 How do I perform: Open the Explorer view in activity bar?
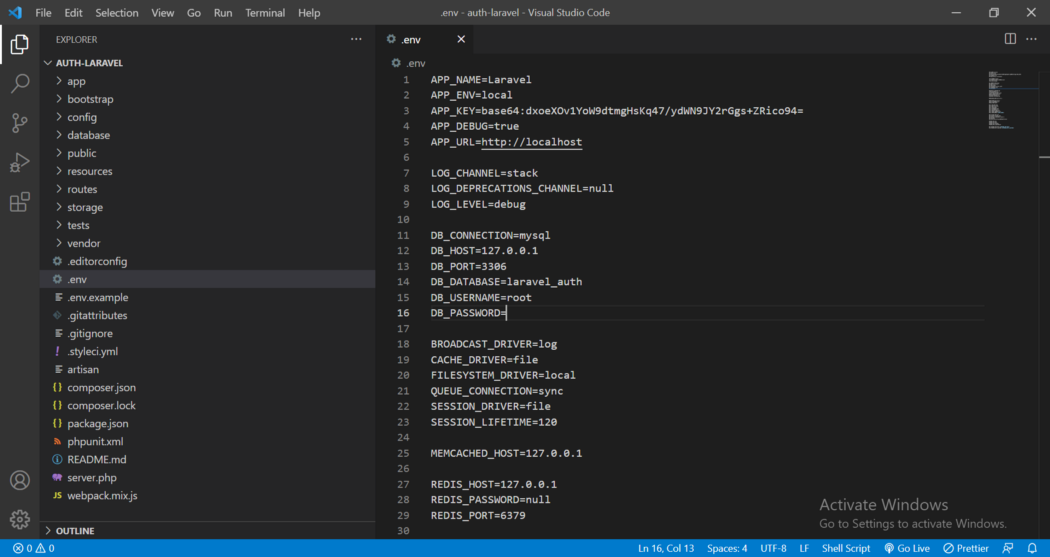[19, 44]
